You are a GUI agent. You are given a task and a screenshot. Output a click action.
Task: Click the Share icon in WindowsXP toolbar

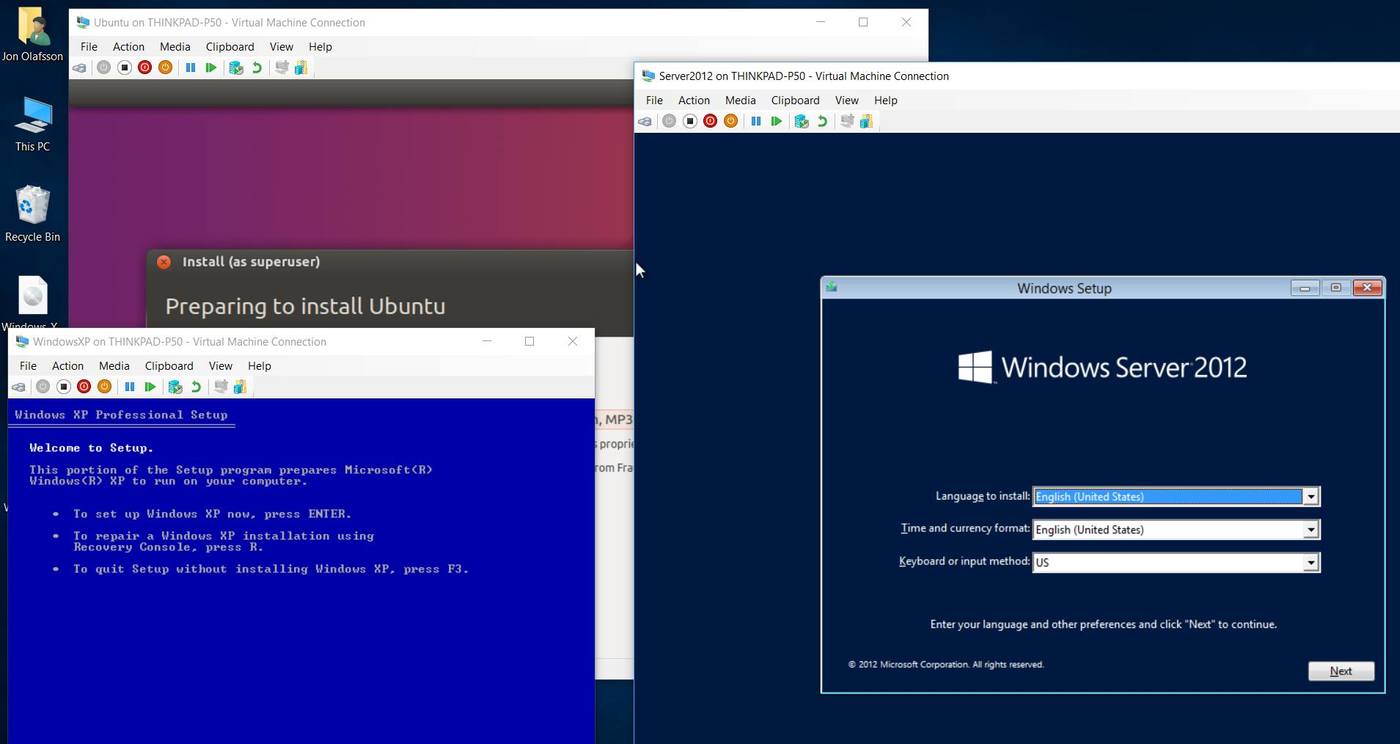240,387
